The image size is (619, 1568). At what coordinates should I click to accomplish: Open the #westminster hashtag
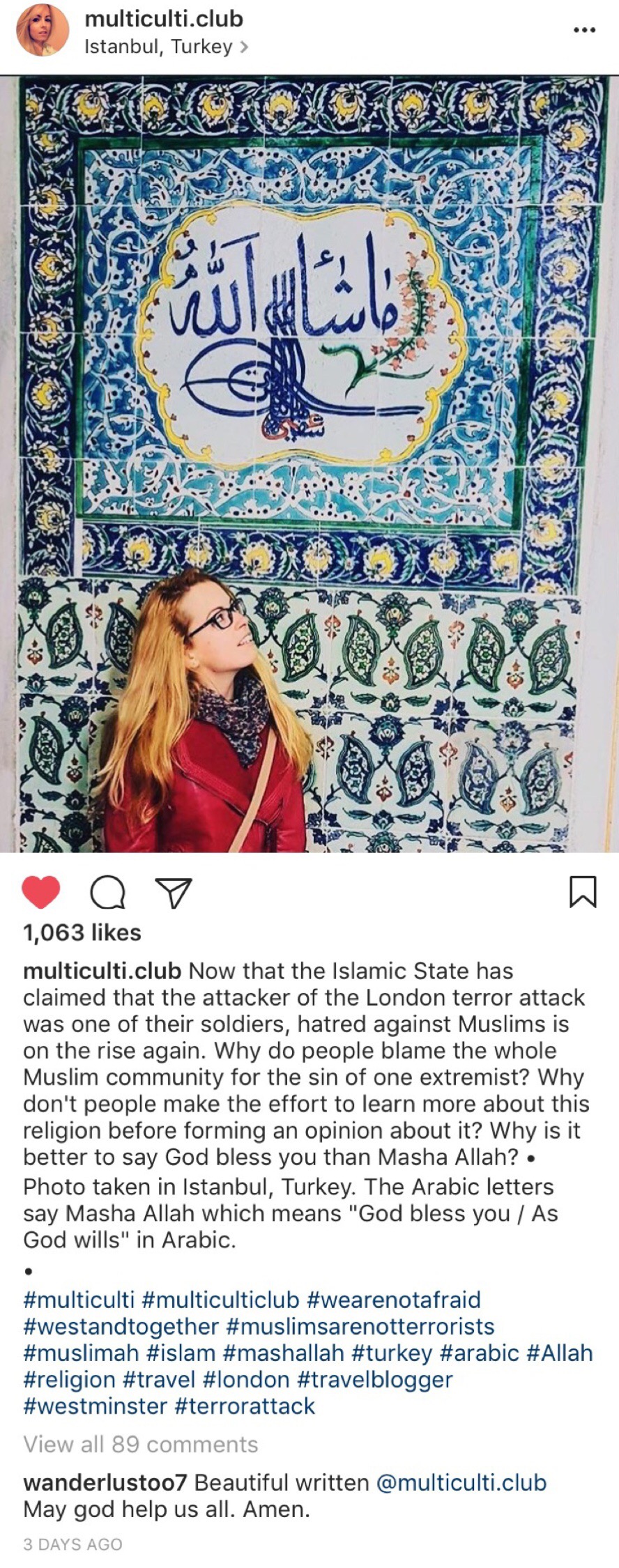[95, 1406]
